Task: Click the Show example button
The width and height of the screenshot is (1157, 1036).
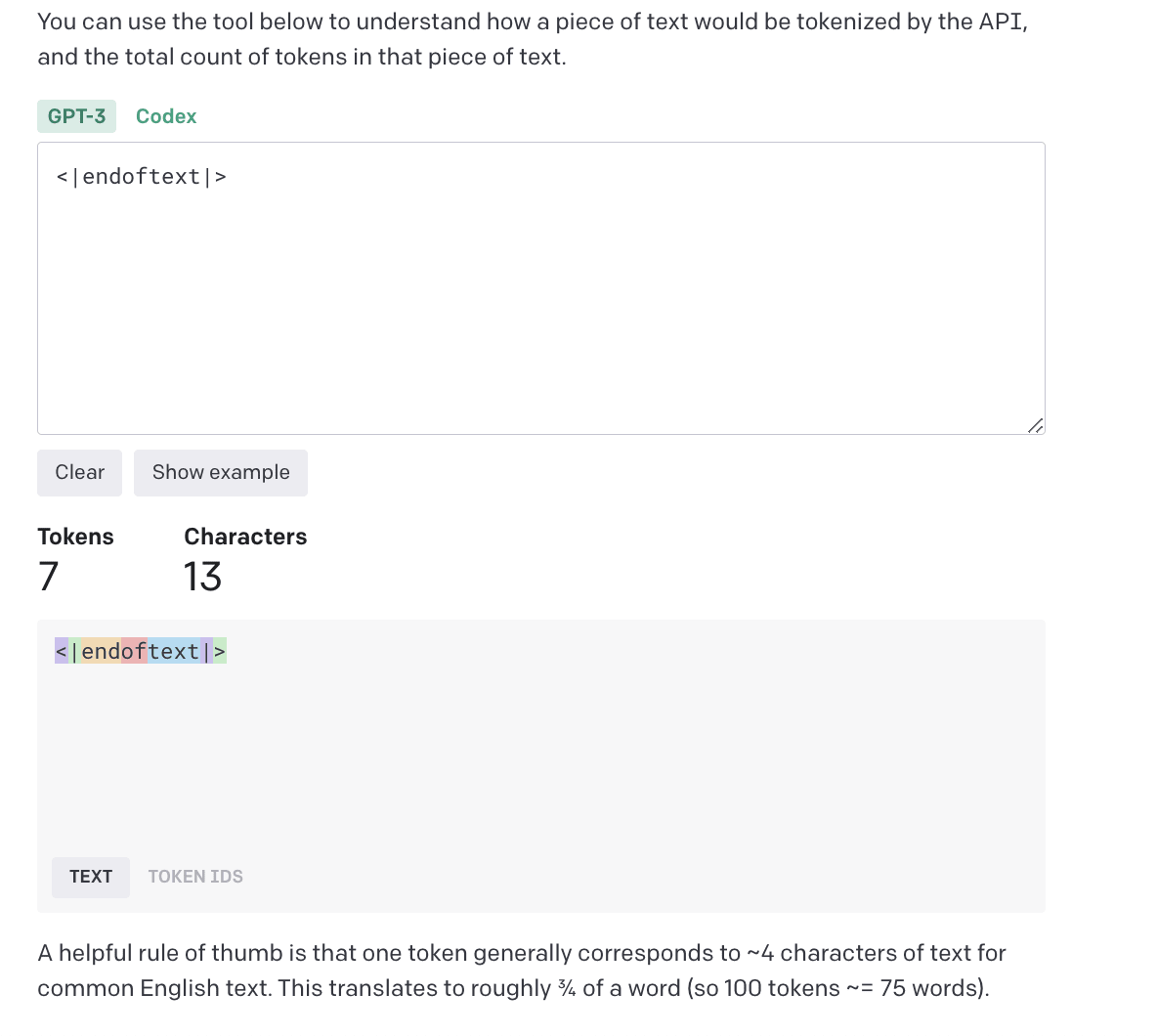Action: (221, 473)
